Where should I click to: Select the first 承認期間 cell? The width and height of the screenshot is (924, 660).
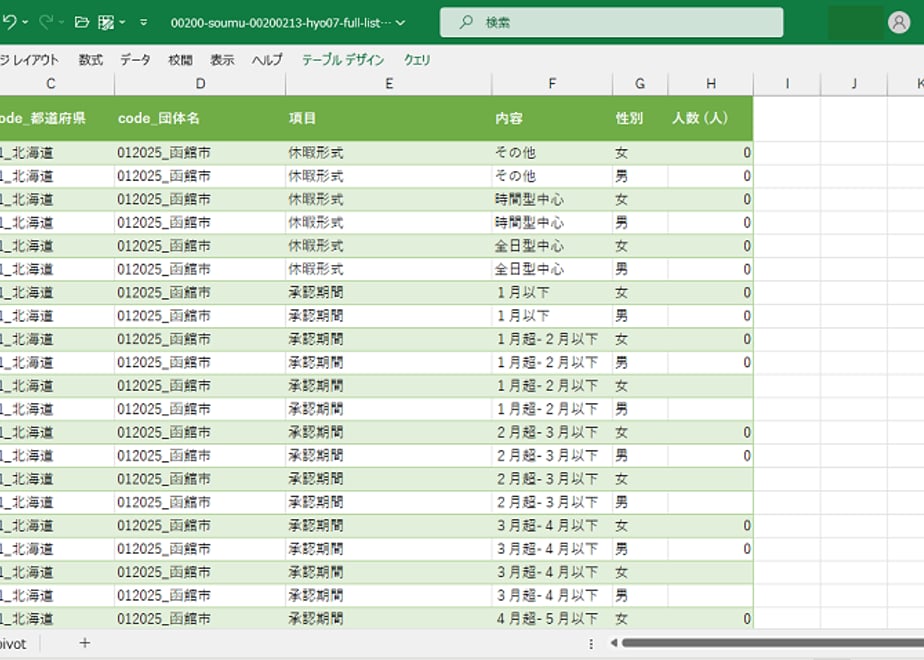click(389, 293)
